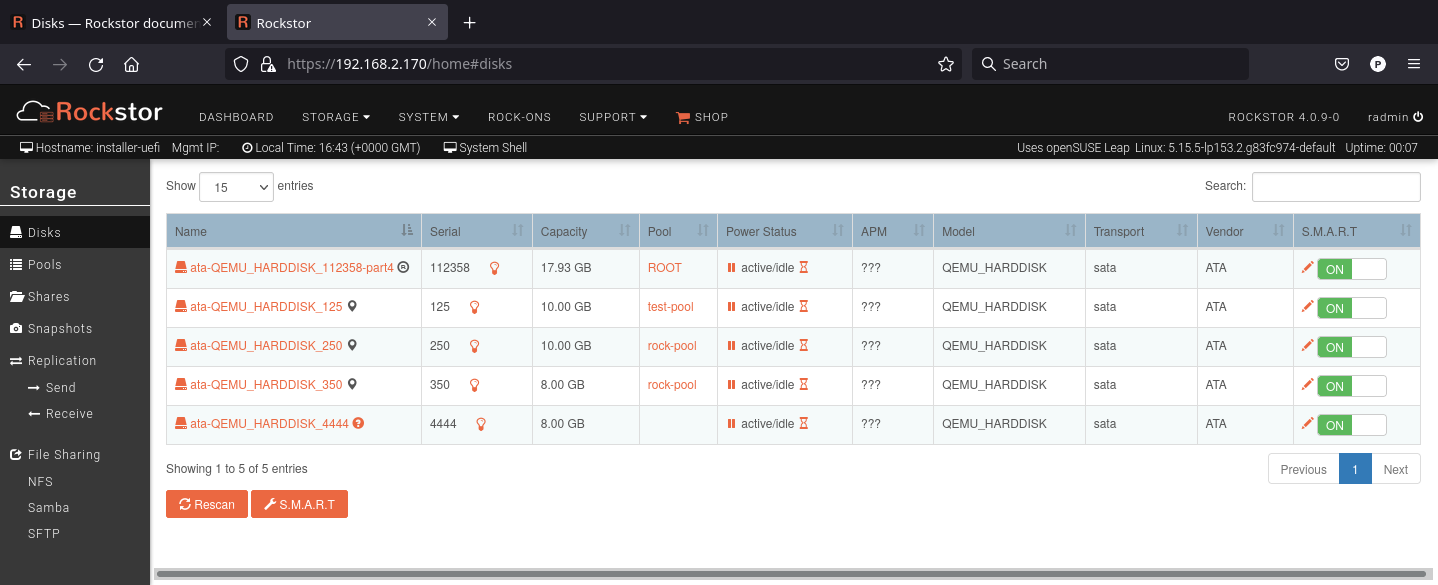1438x585 pixels.
Task: Open the Show entries count dropdown
Action: point(236,187)
